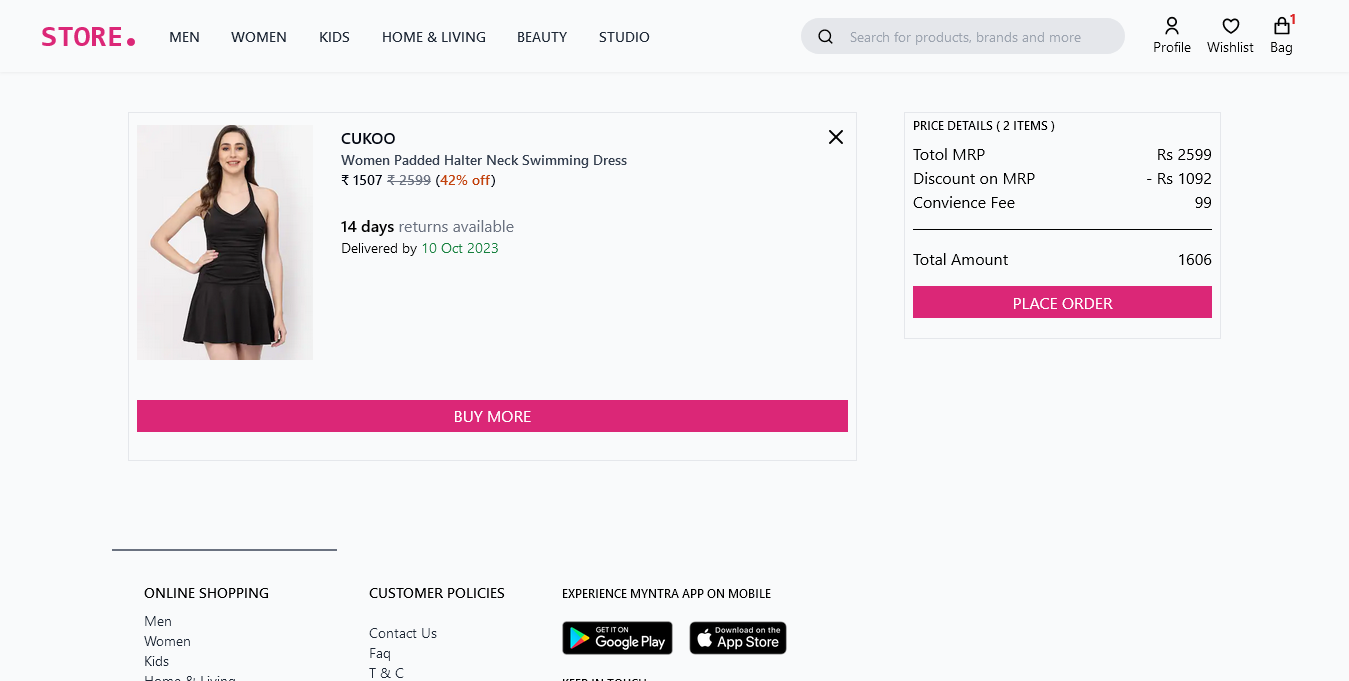Open the search icon in header
Screen dimensions: 1349x681
pos(825,36)
